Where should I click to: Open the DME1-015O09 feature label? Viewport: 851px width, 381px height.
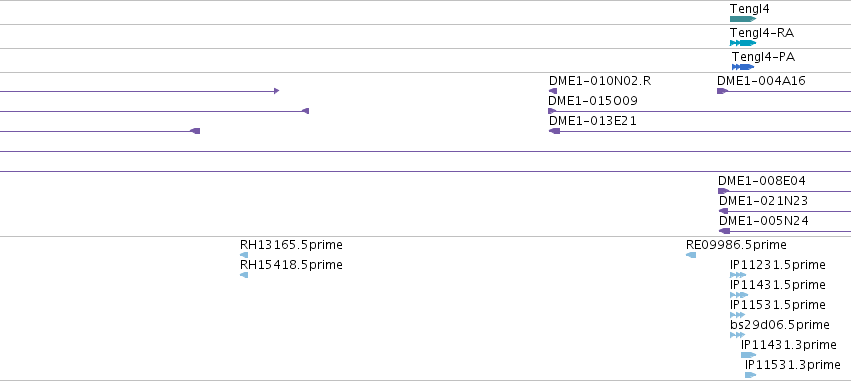click(593, 101)
